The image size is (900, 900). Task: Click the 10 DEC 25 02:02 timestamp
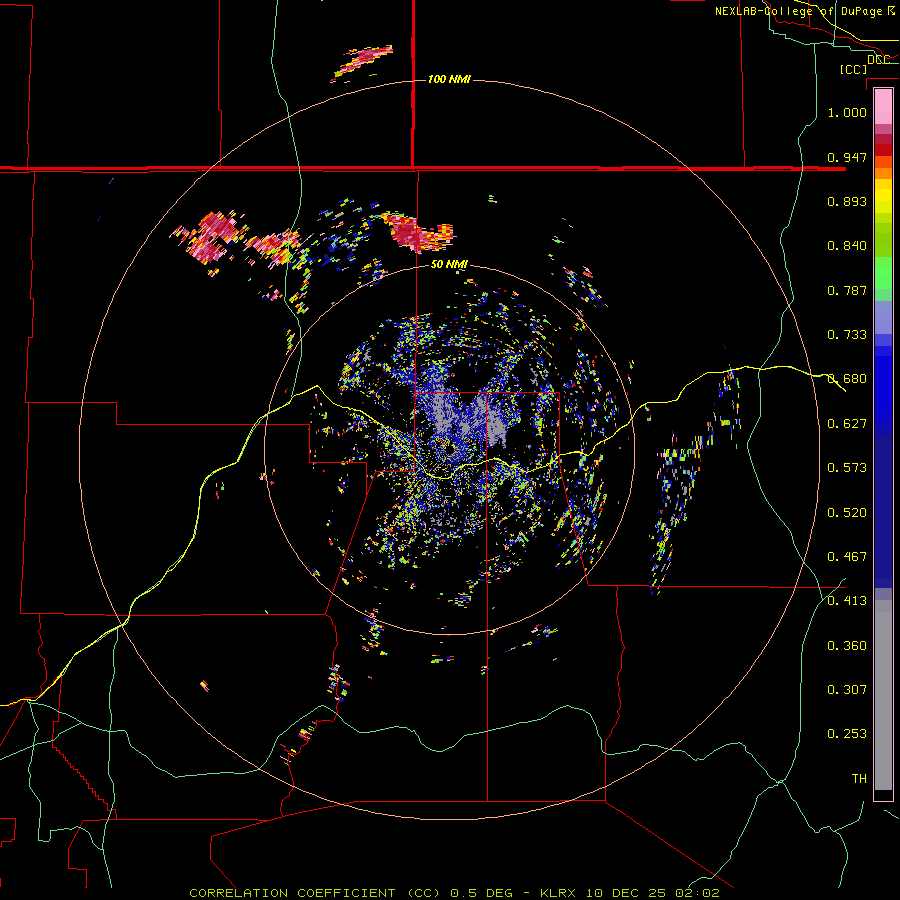(x=653, y=893)
